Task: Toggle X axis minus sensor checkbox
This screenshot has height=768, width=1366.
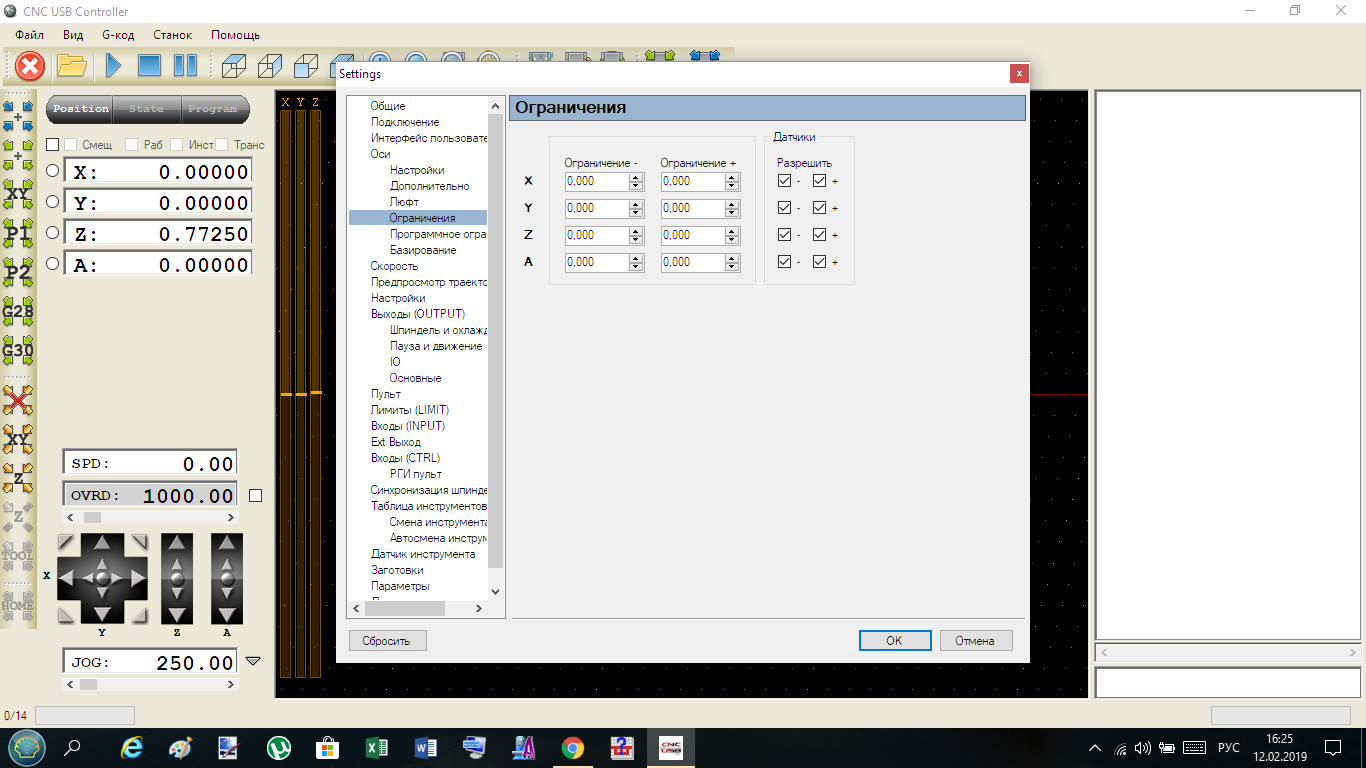Action: (x=784, y=181)
